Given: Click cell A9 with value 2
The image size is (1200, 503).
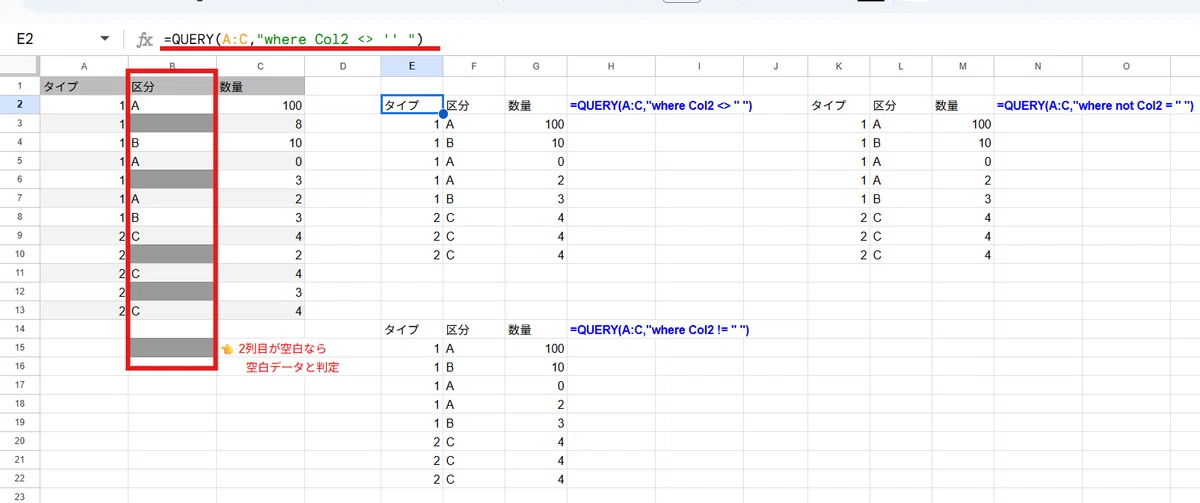Looking at the screenshot, I should [x=84, y=235].
